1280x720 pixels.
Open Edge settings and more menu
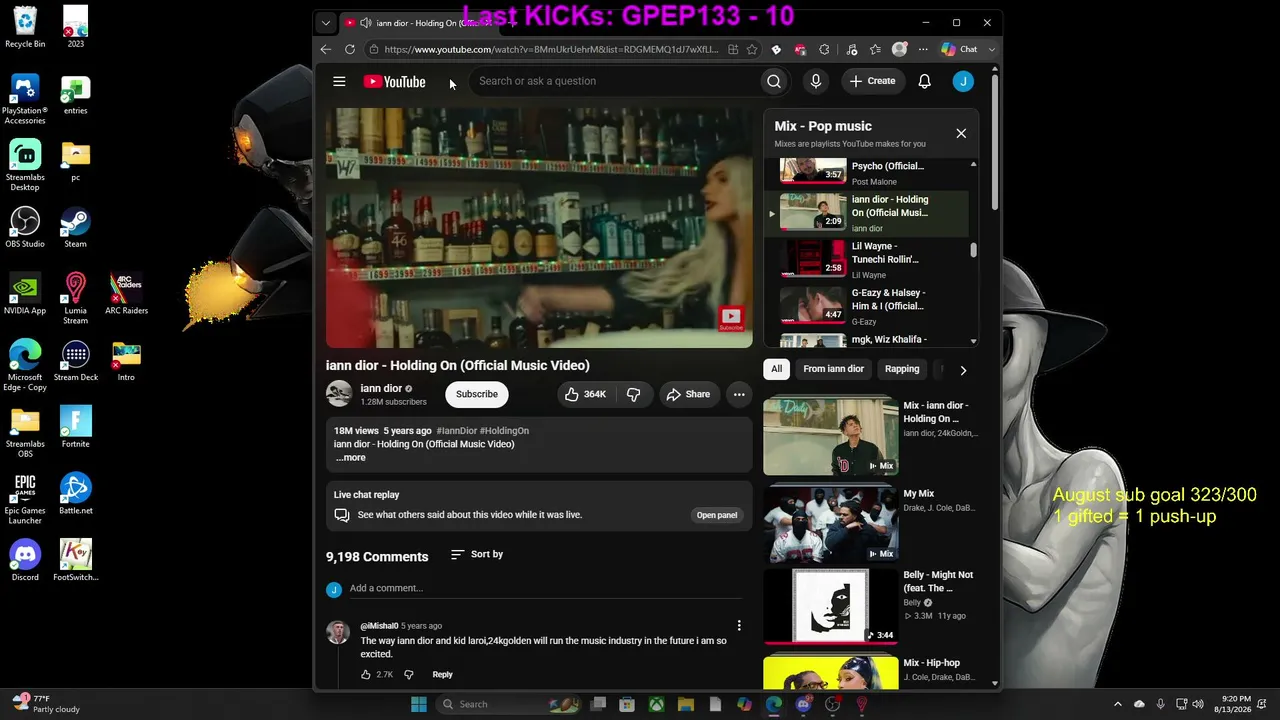pos(923,49)
